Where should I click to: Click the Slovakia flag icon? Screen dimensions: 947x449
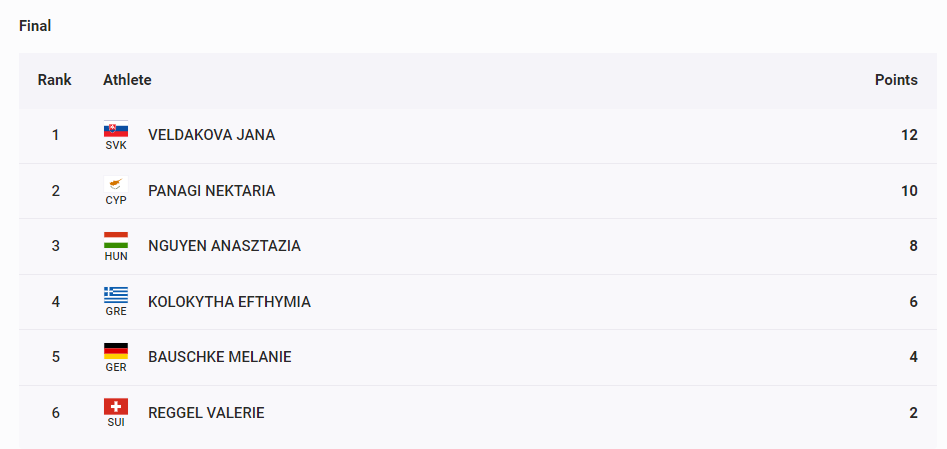tap(116, 129)
